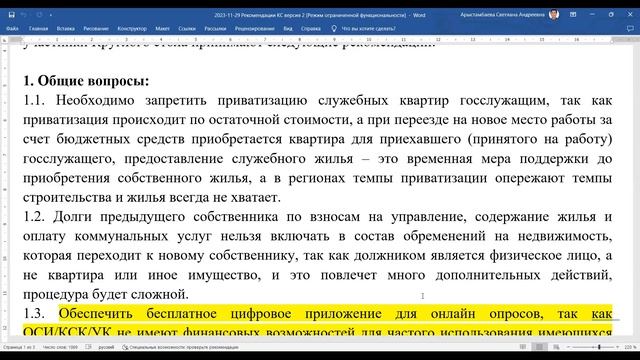Open the Справка ribbon tab
The height and width of the screenshot is (360, 640).
tap(311, 29)
